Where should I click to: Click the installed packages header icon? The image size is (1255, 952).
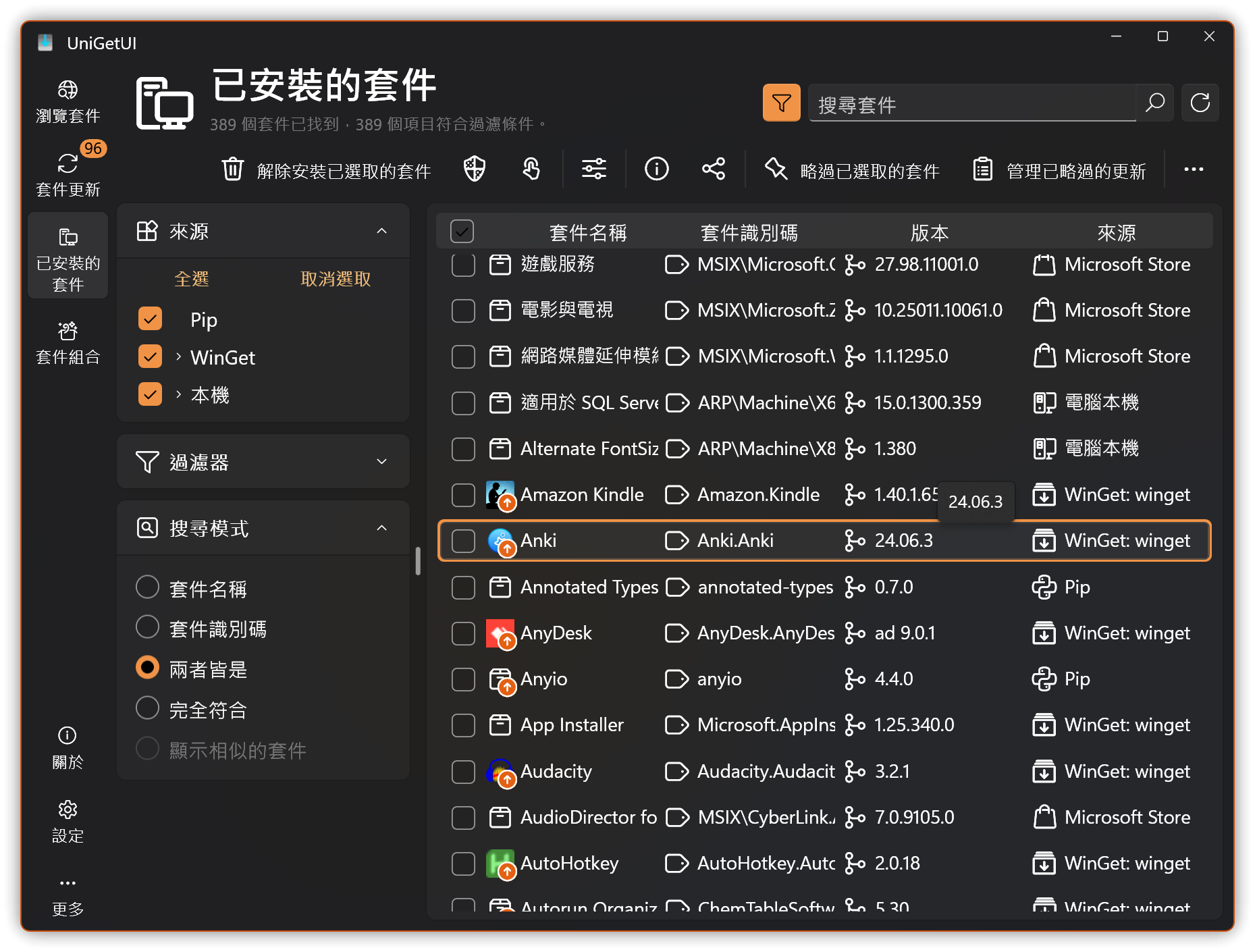165,103
